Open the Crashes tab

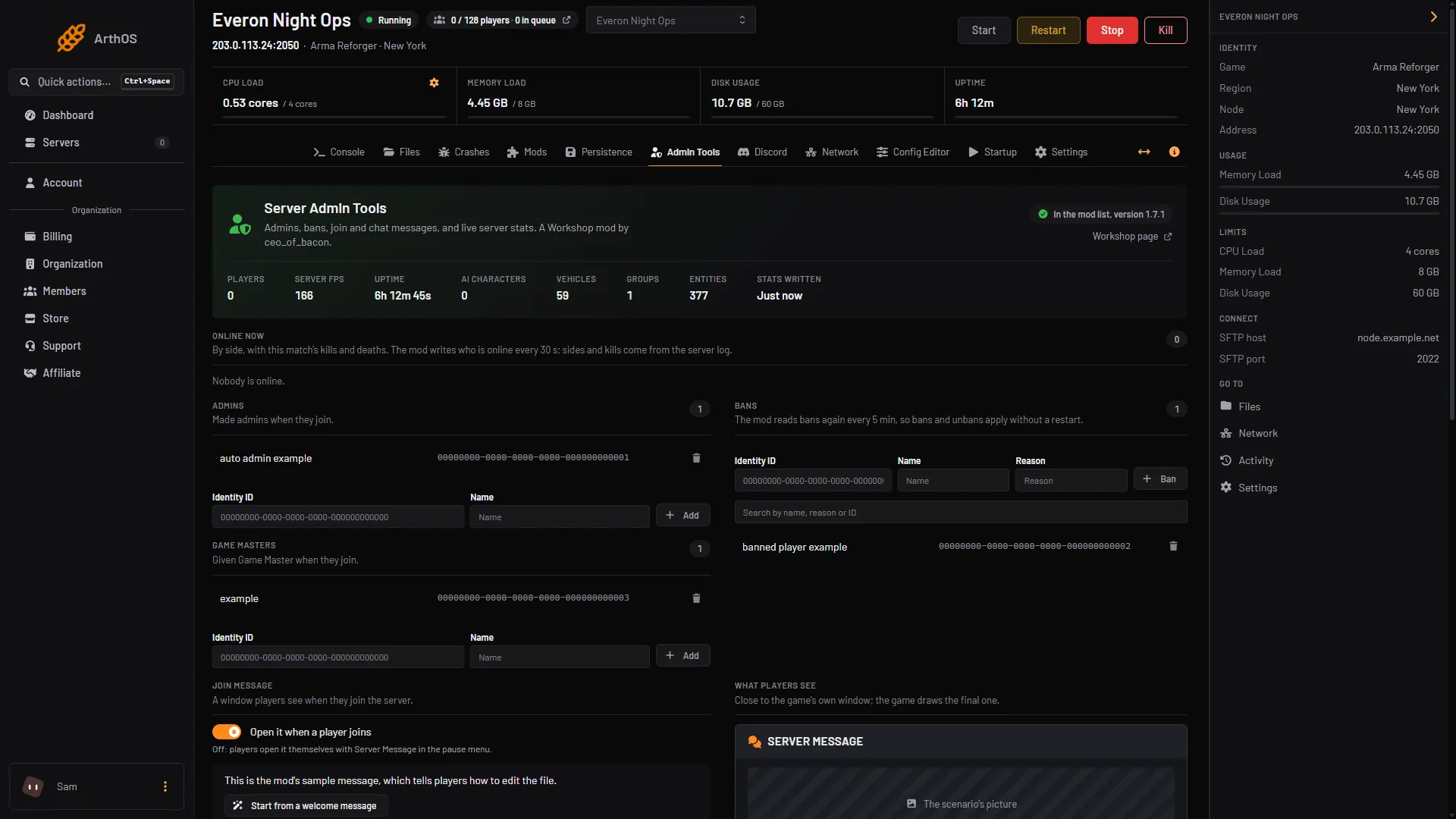(x=463, y=152)
